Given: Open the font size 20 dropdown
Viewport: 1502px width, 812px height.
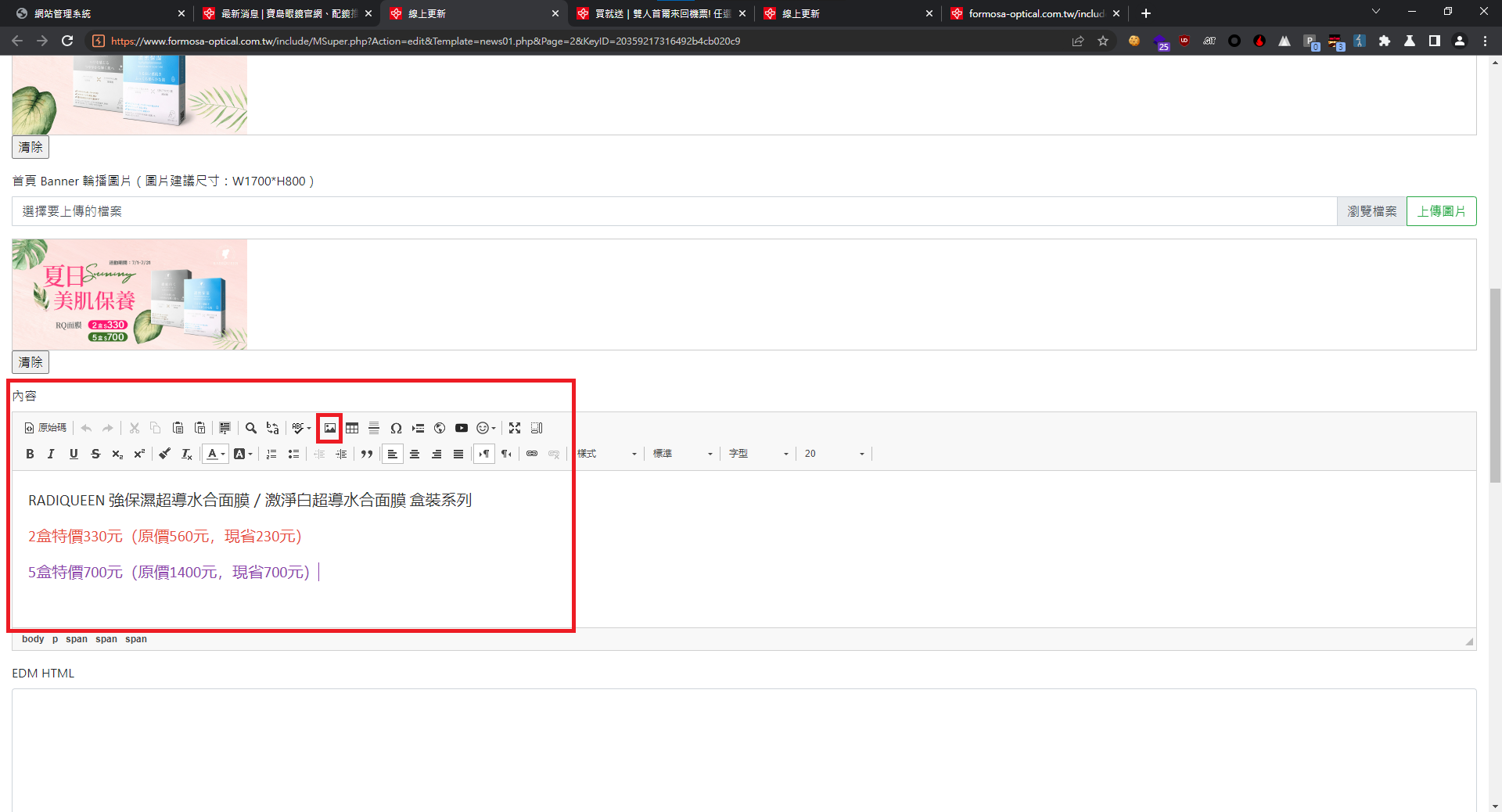Looking at the screenshot, I should (x=835, y=454).
